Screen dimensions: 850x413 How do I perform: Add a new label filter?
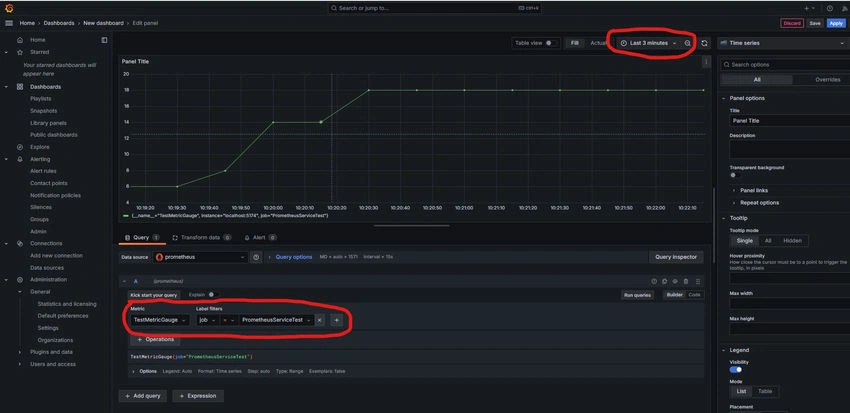[337, 320]
